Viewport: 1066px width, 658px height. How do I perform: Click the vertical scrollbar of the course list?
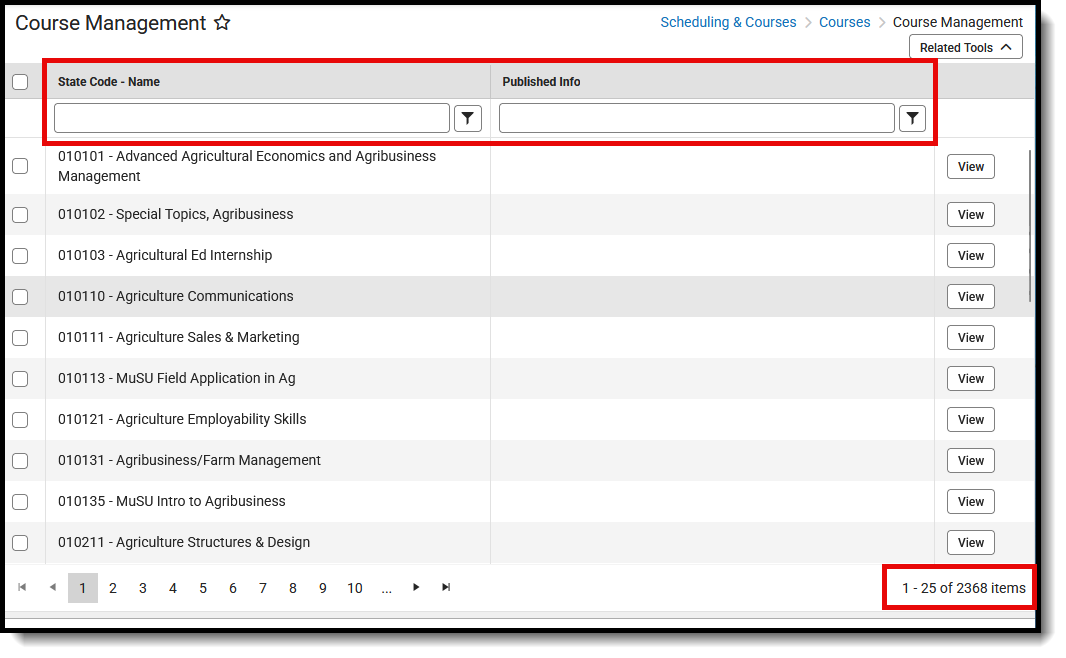(1030, 226)
